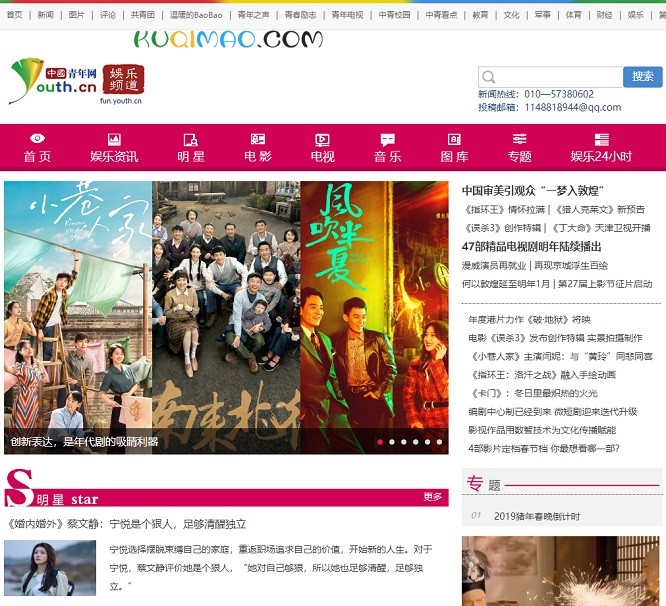This screenshot has height=606, width=666.
Task: Open top bar link 文化
Action: (511, 15)
